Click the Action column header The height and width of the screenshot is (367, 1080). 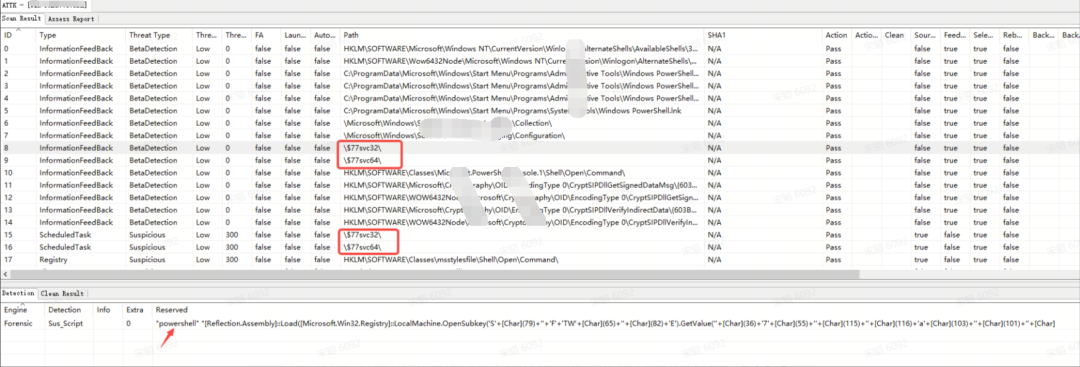point(837,34)
